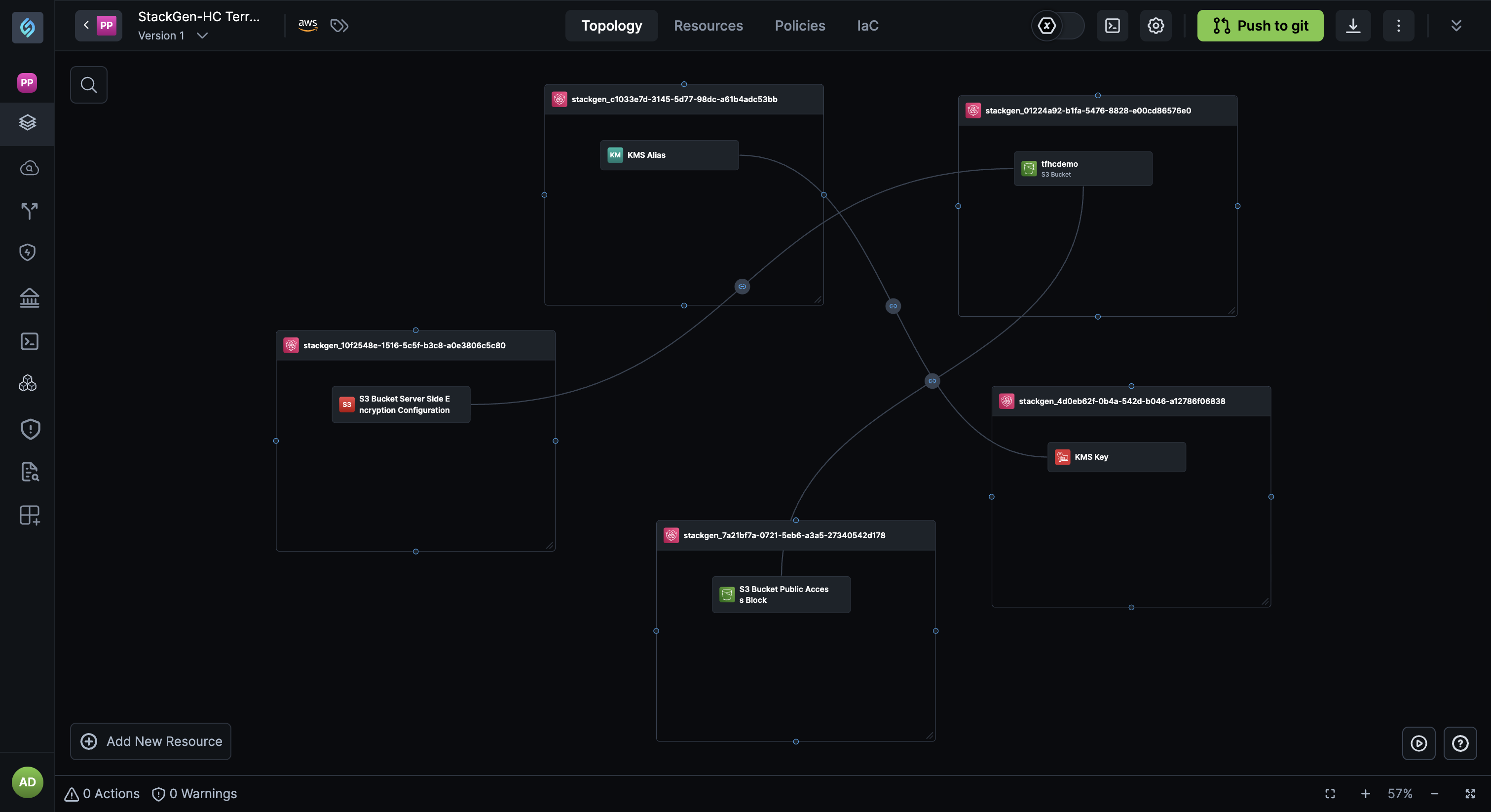The height and width of the screenshot is (812, 1491).
Task: Click the Push to git button
Action: pyautogui.click(x=1260, y=26)
